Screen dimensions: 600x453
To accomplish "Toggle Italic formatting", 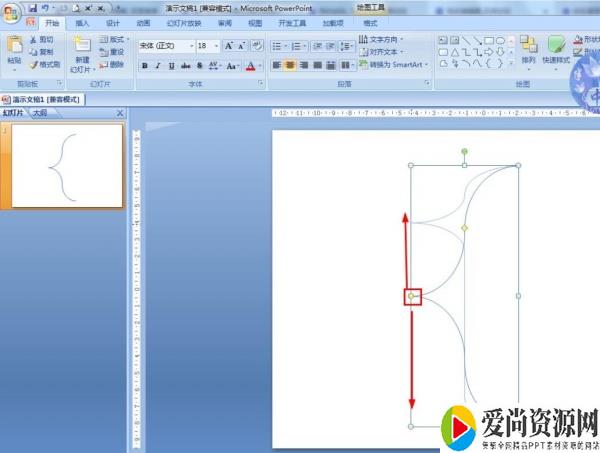I will [158, 66].
